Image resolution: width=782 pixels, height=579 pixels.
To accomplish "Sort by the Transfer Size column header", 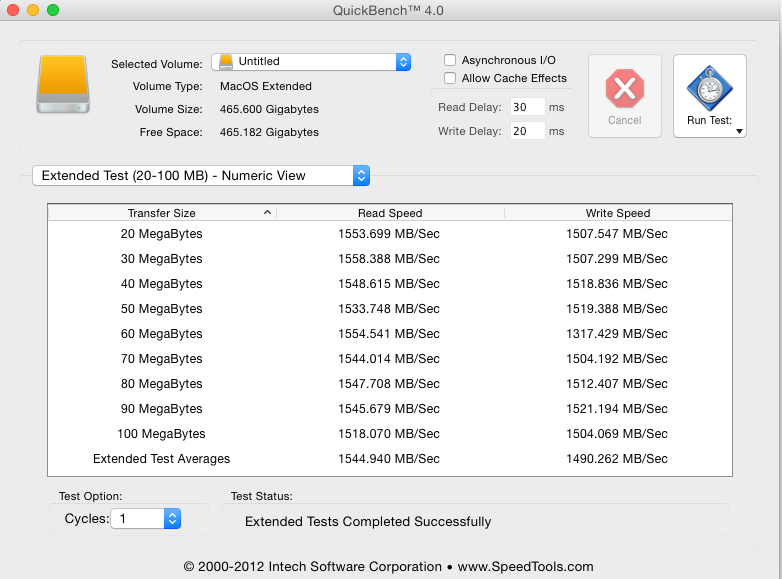I will [162, 213].
